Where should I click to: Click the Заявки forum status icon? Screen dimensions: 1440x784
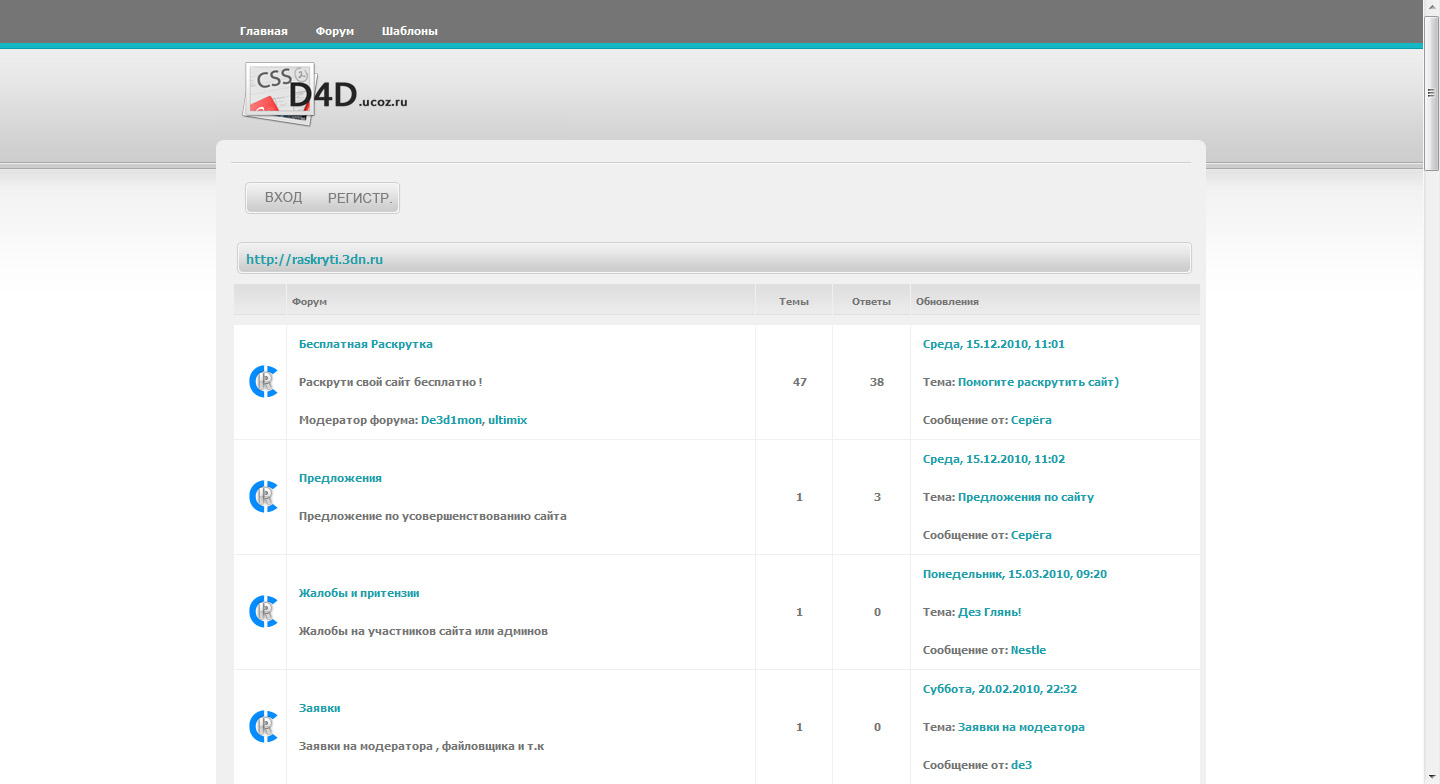pyautogui.click(x=262, y=727)
